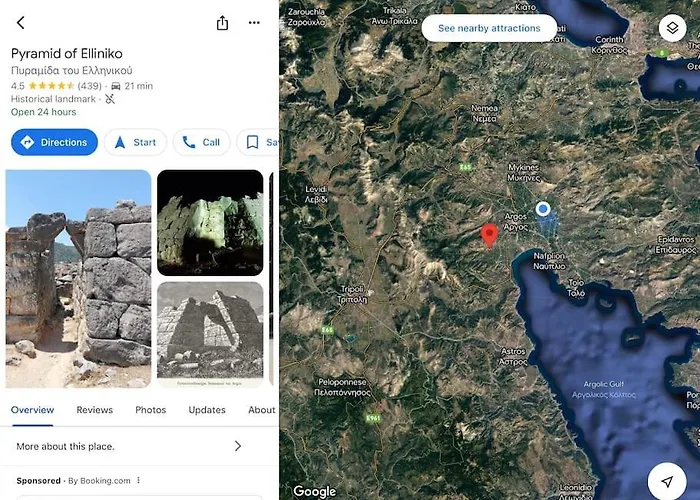Open the About tab
Image resolution: width=700 pixels, height=500 pixels.
point(262,410)
